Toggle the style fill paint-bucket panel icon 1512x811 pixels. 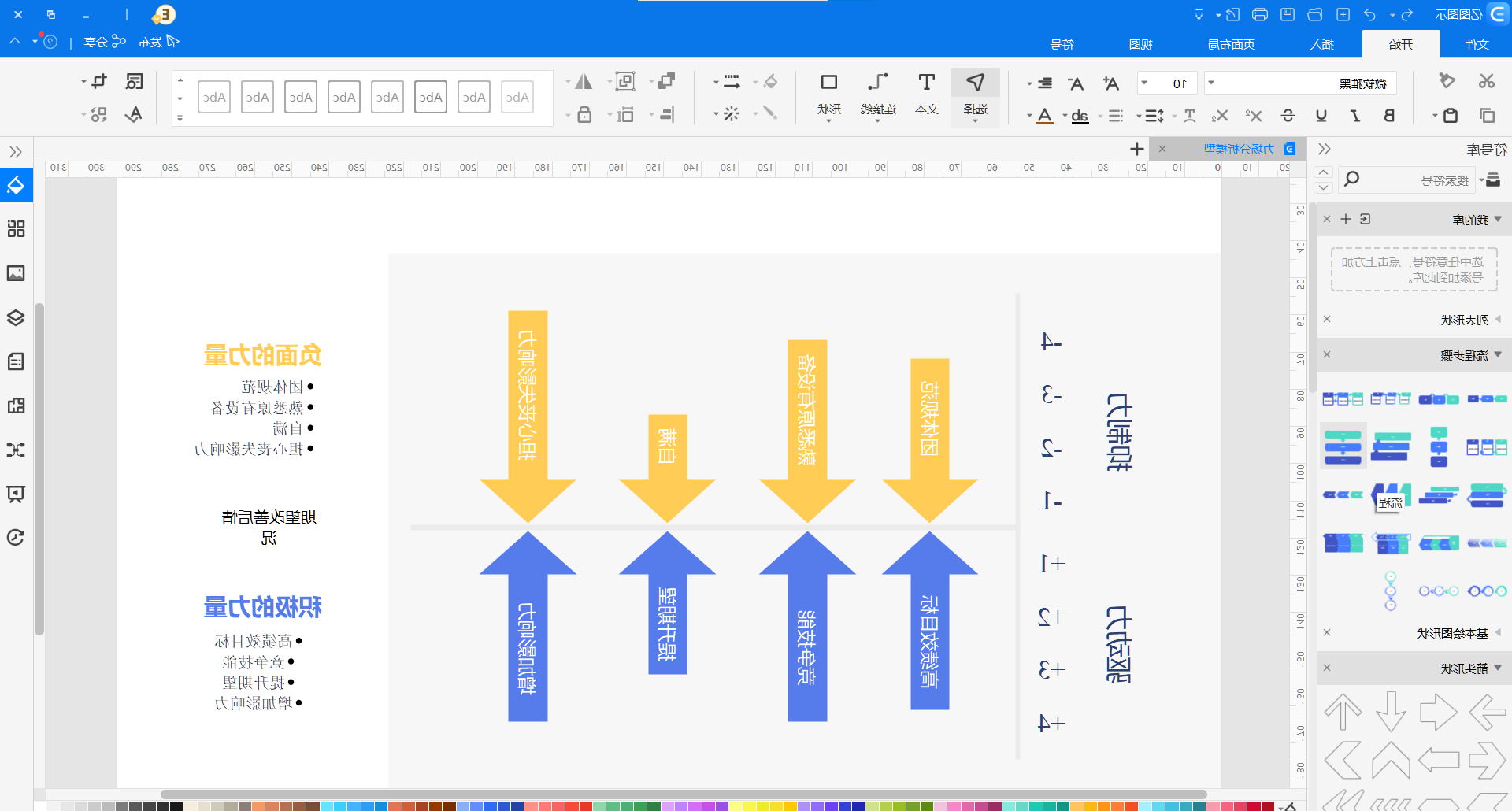pos(16,185)
